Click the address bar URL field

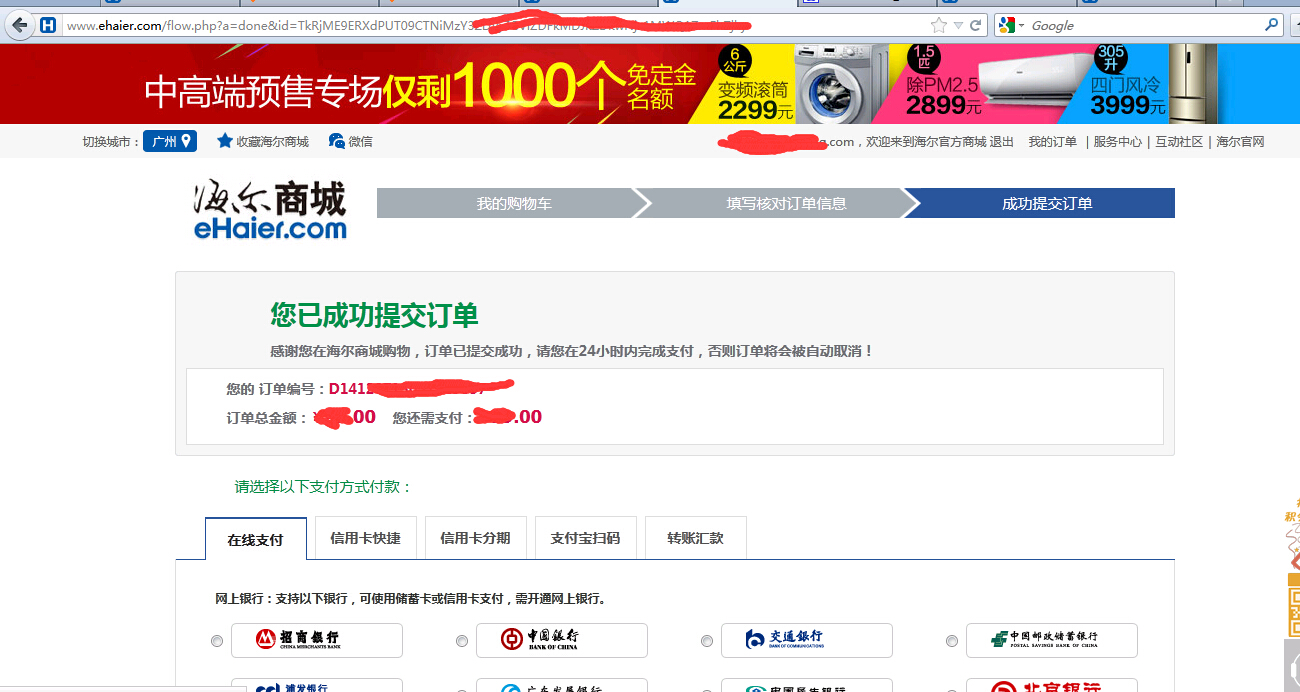coord(494,25)
